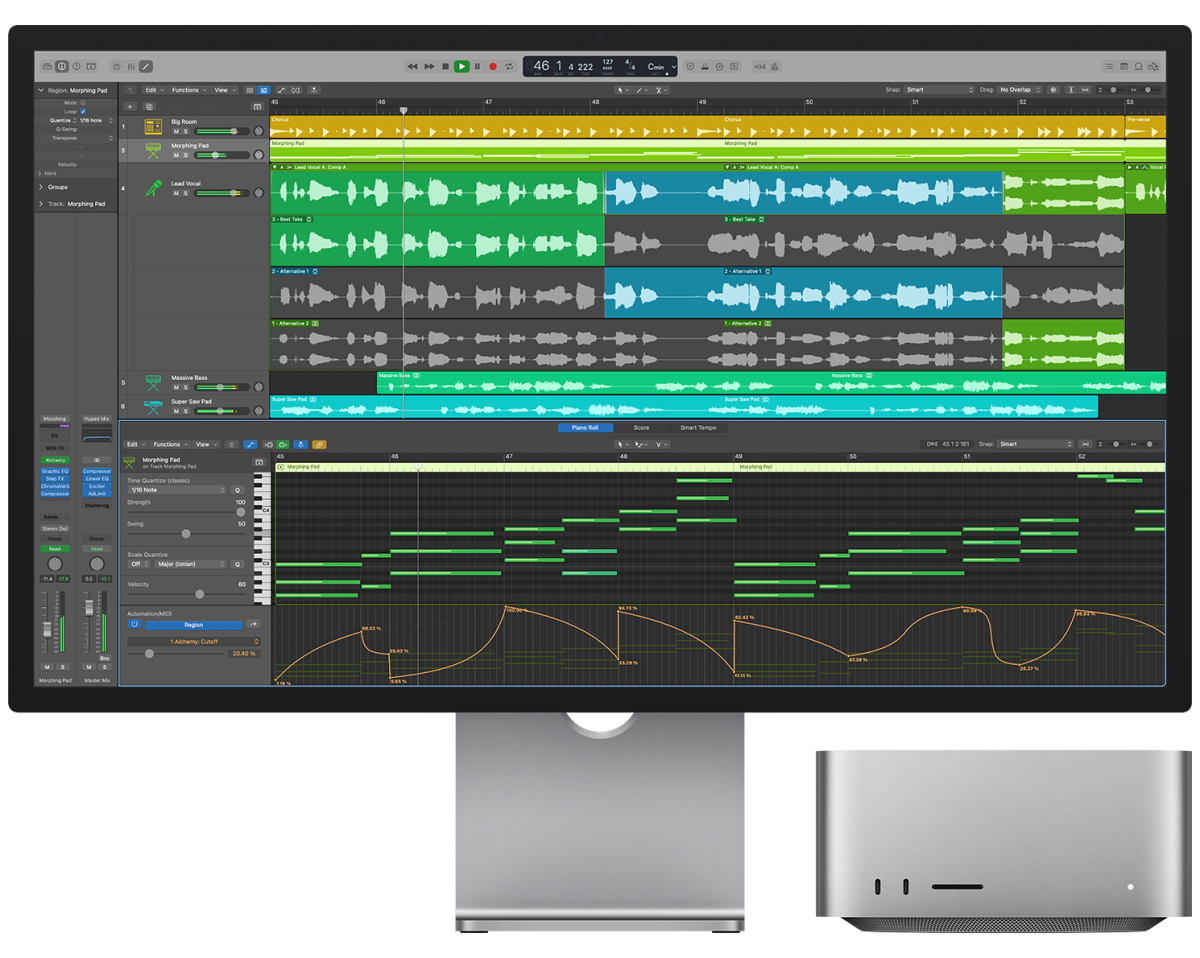1200x958 pixels.
Task: Open the tracks area View menu
Action: point(223,90)
